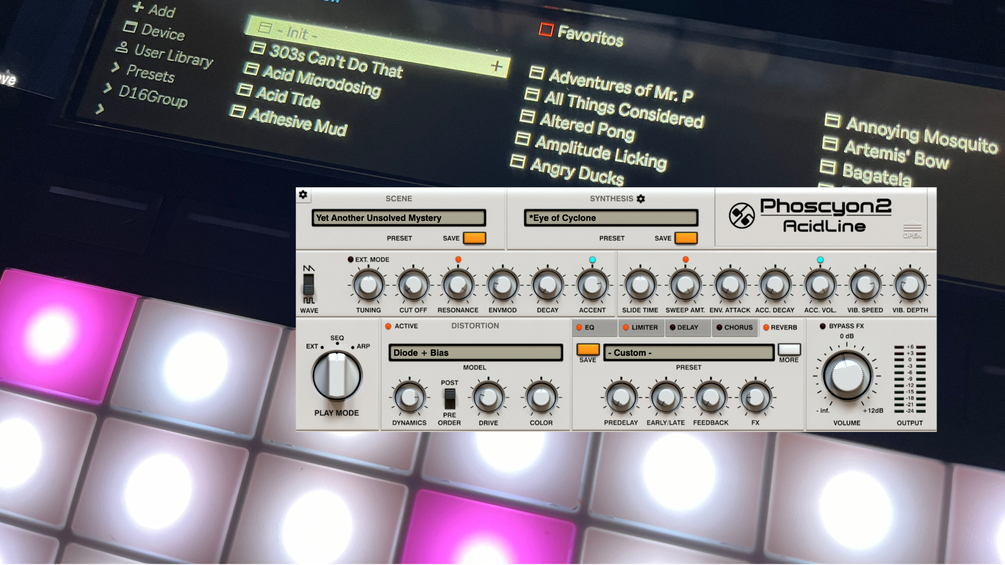
Task: Save the Scene preset with orange SAVE button
Action: pyautogui.click(x=474, y=238)
